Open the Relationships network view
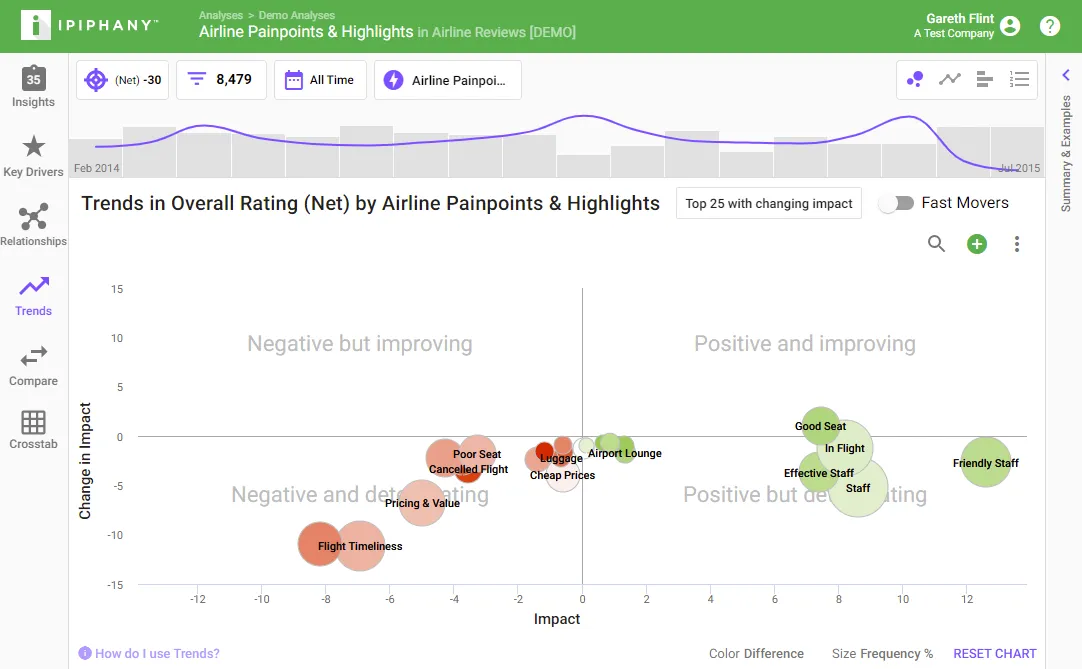This screenshot has width=1082, height=669. 33,225
